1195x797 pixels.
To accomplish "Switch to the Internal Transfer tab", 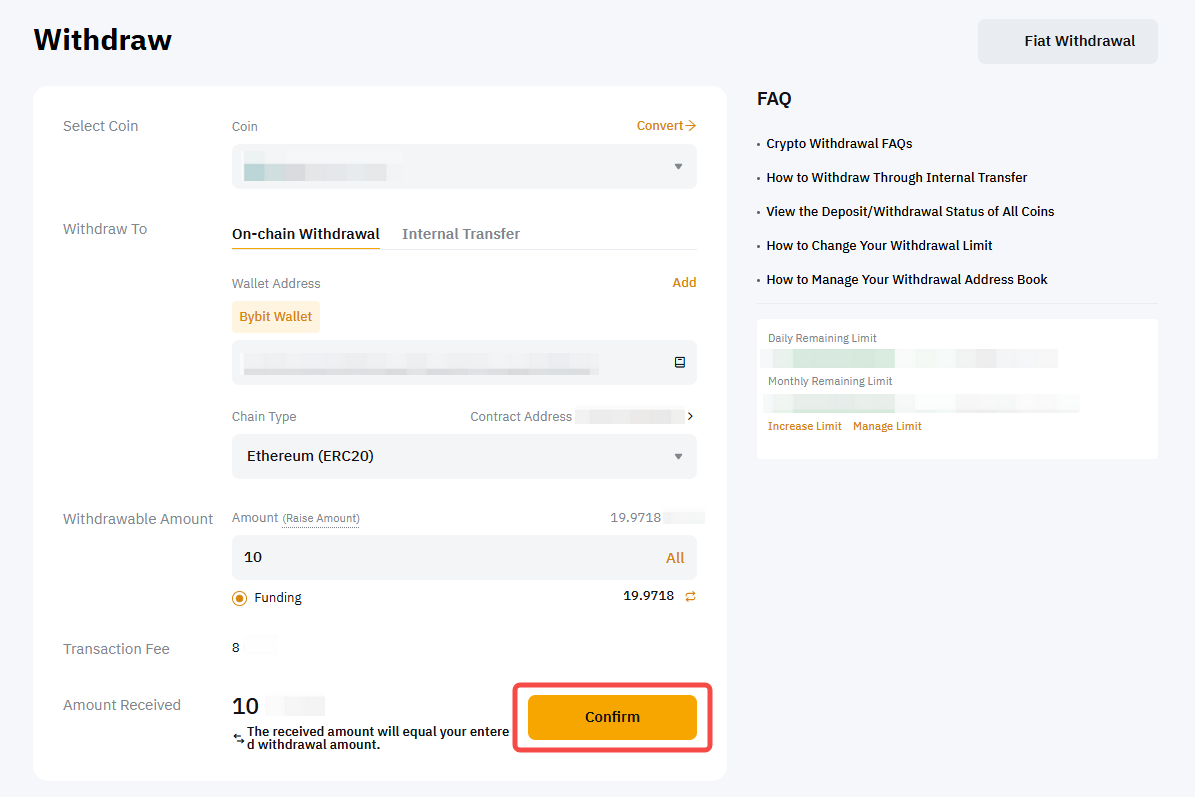I will click(461, 234).
